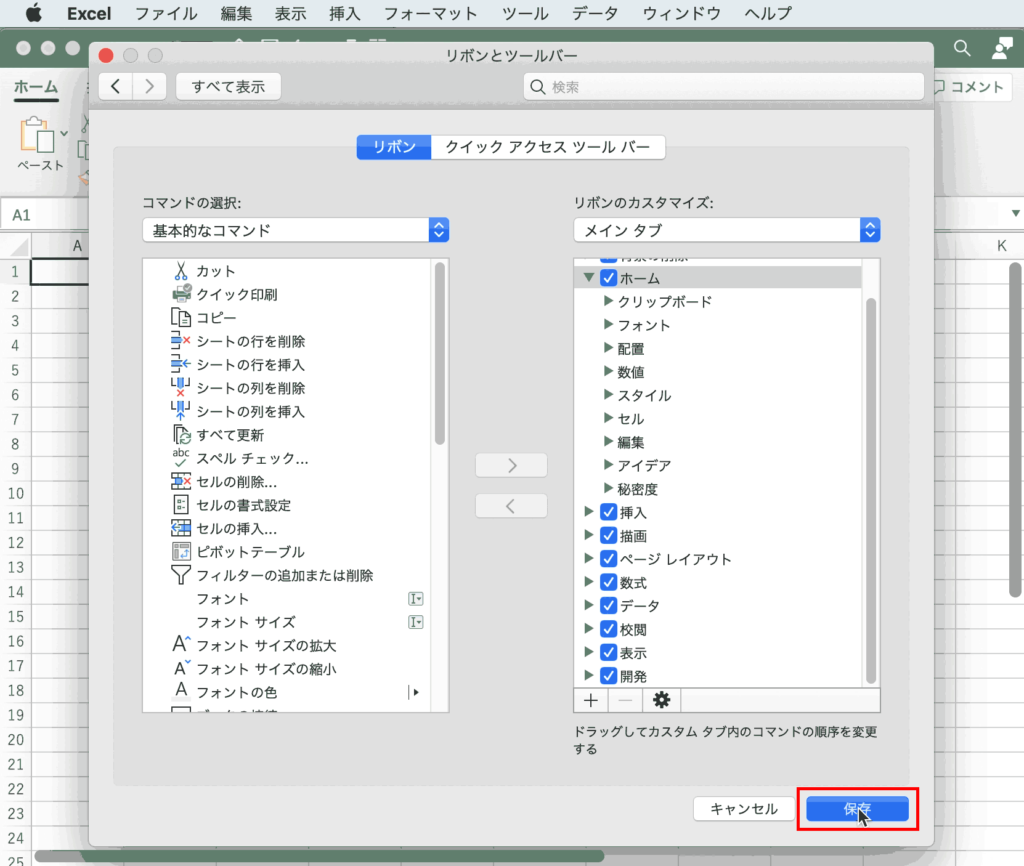Screen dimensions: 1024x866
Task: Open the リボンのカスタマイズ dropdown (メイン タブ)
Action: pos(727,231)
